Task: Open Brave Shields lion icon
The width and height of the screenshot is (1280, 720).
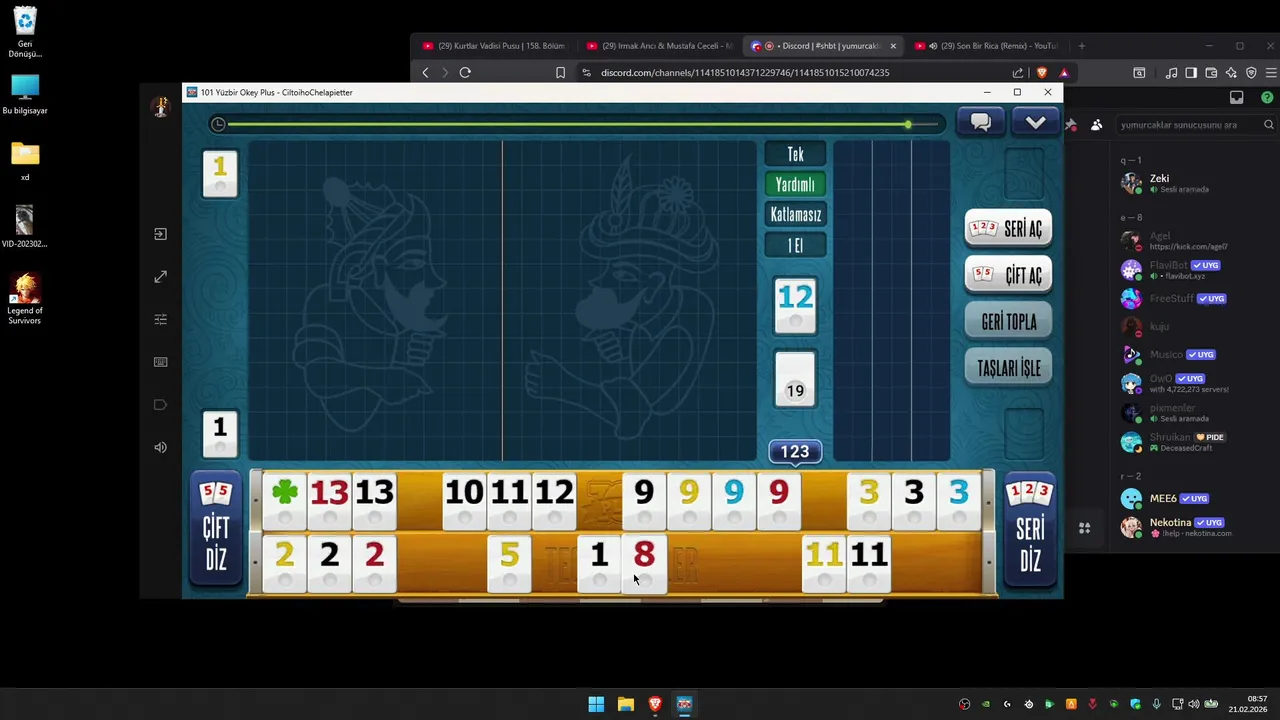Action: [1042, 72]
